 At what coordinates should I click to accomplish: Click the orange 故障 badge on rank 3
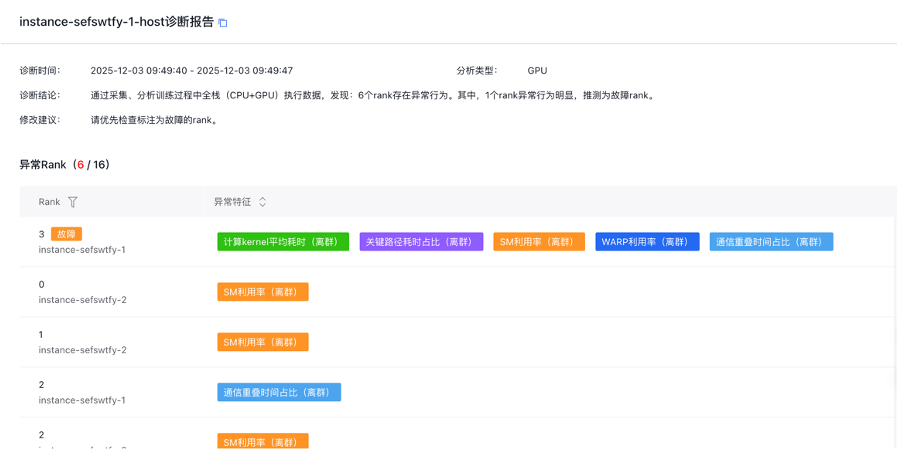[66, 234]
